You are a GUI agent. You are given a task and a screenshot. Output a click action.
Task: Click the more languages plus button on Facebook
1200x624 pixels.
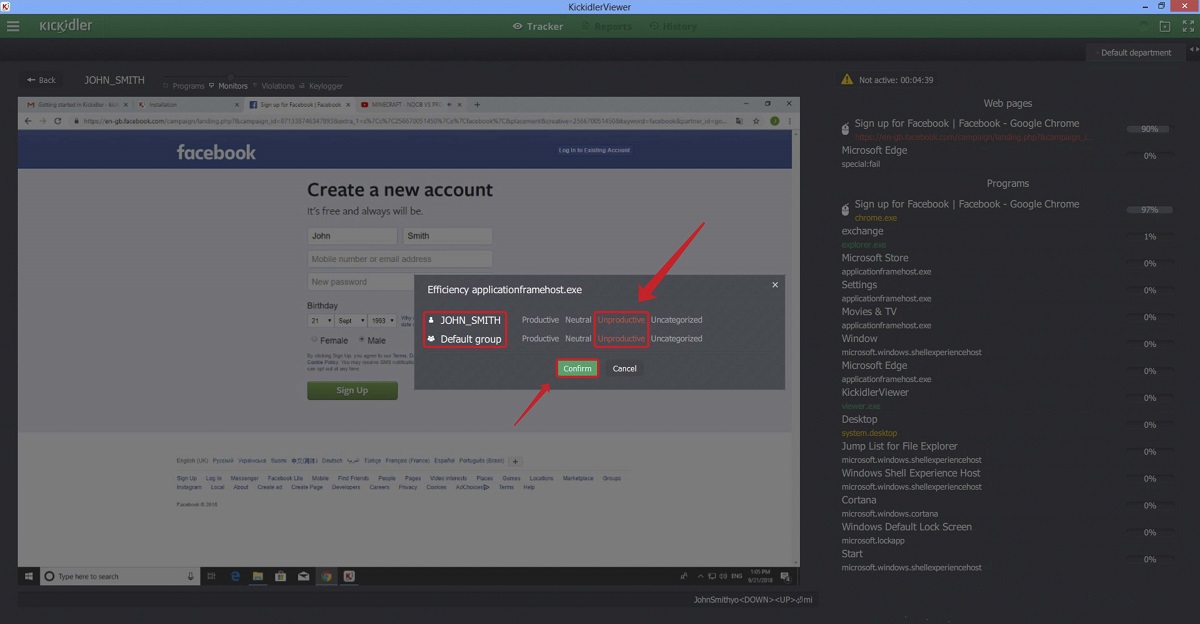click(x=516, y=461)
